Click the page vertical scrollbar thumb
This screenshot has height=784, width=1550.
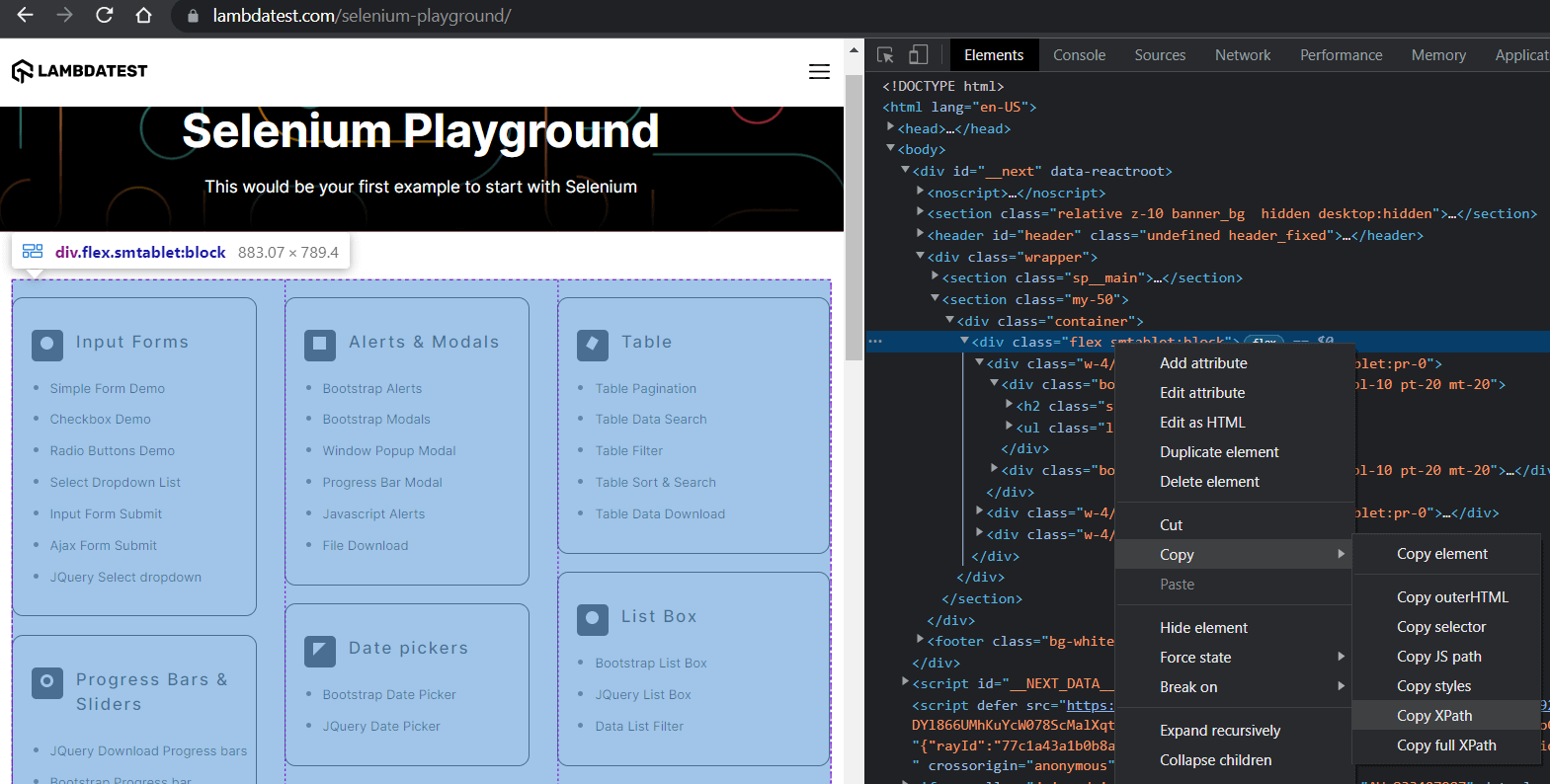click(x=854, y=217)
